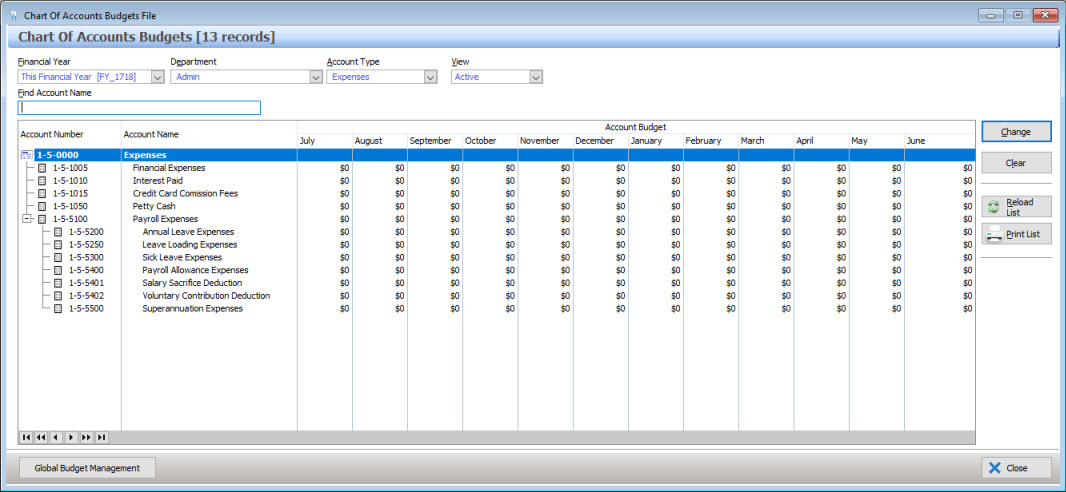Screen dimensions: 1066x492
Task: Click the Find Account Name field
Action: tap(139, 108)
